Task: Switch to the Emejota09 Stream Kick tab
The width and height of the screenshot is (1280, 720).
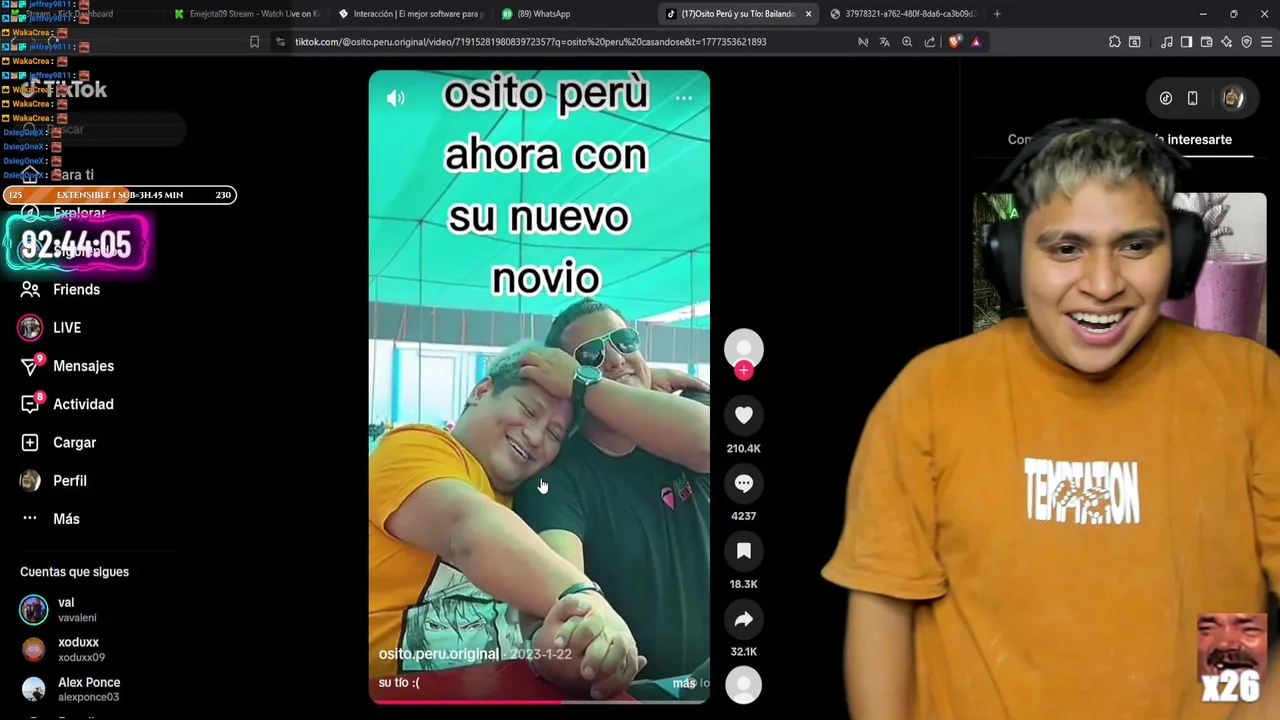Action: [246, 14]
